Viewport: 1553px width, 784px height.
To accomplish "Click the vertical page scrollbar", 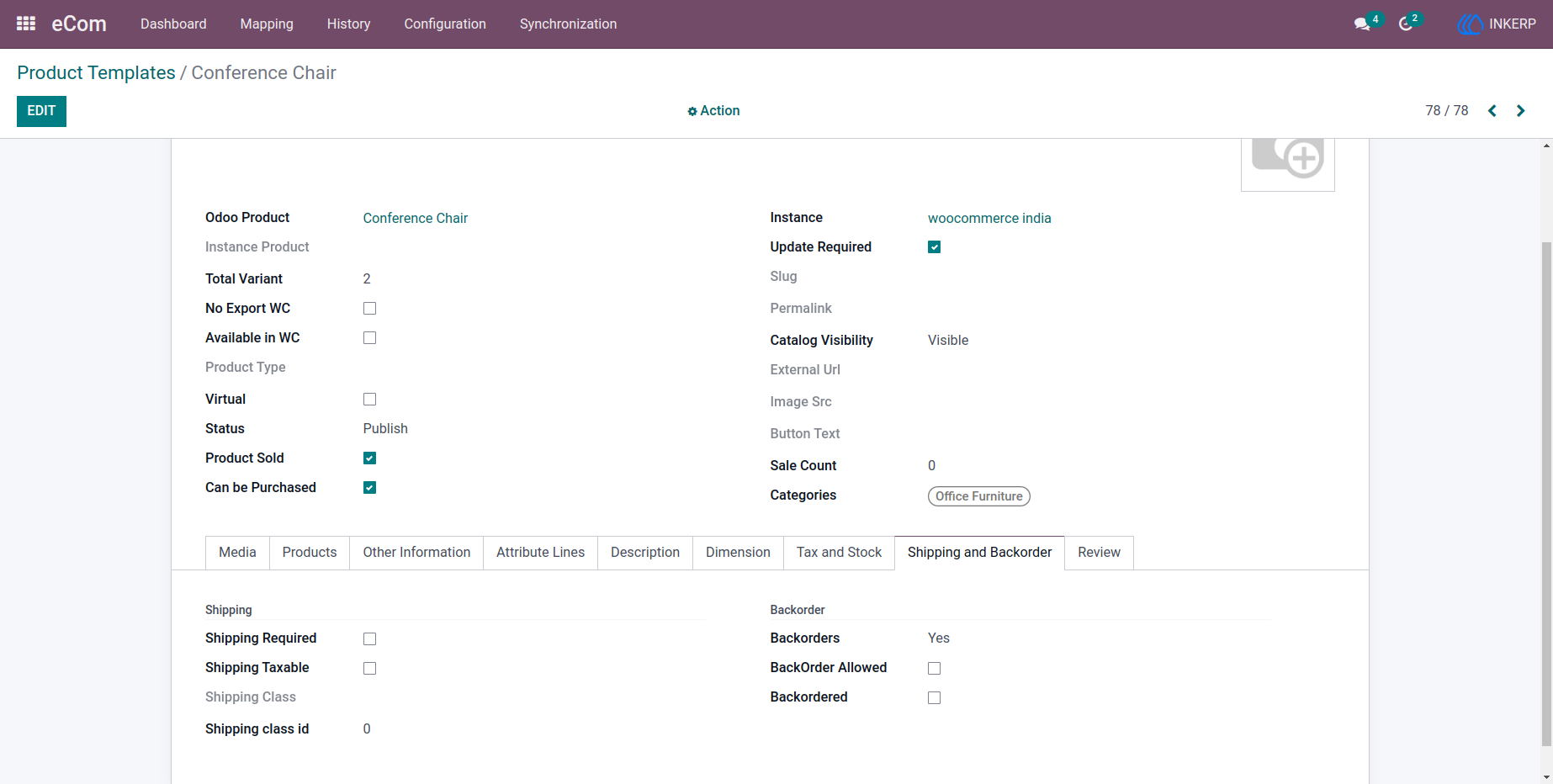I will click(1546, 494).
